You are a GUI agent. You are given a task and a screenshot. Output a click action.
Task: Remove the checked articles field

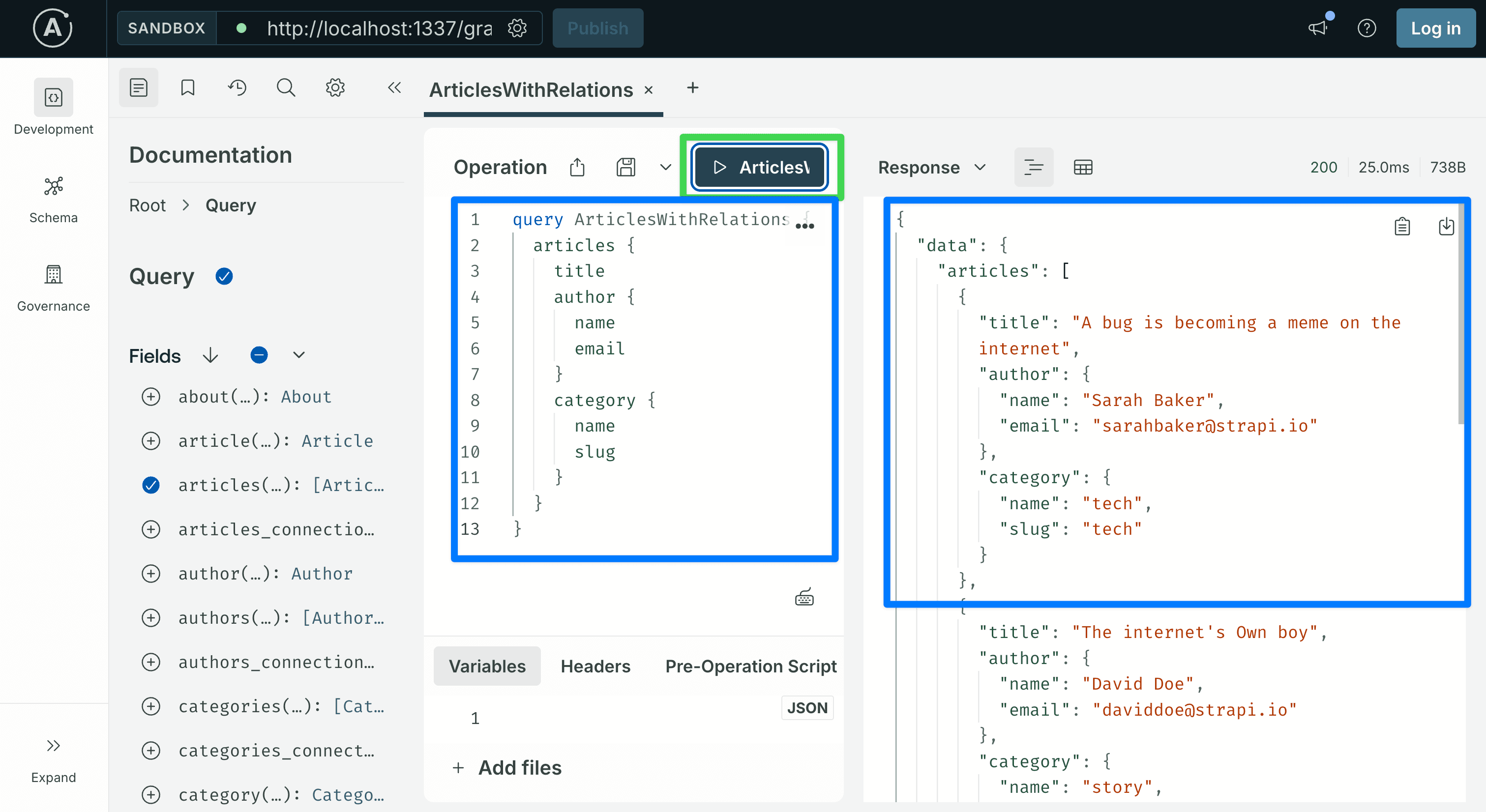coord(151,485)
